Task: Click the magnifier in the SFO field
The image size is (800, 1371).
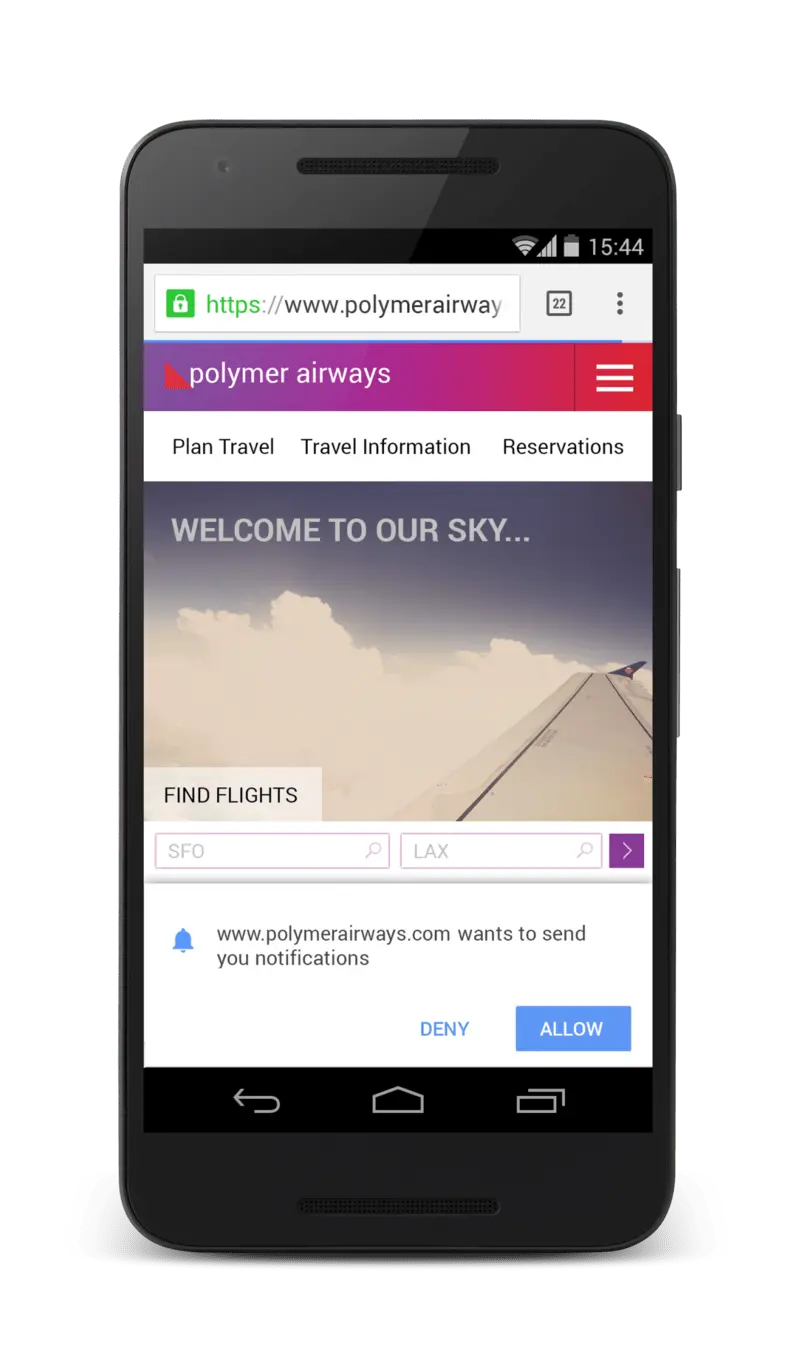Action: pos(373,851)
